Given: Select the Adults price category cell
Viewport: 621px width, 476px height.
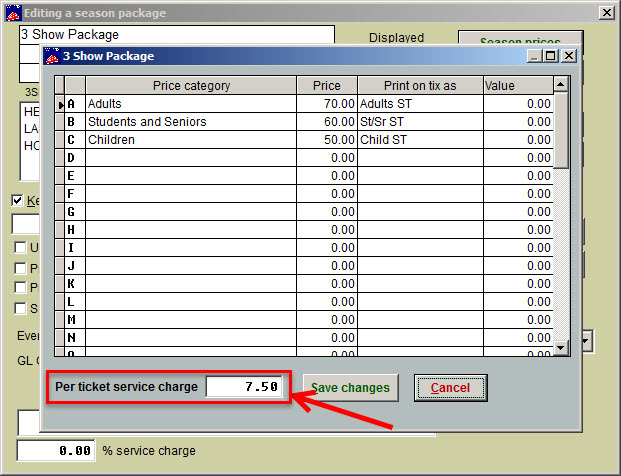Looking at the screenshot, I should click(191, 104).
